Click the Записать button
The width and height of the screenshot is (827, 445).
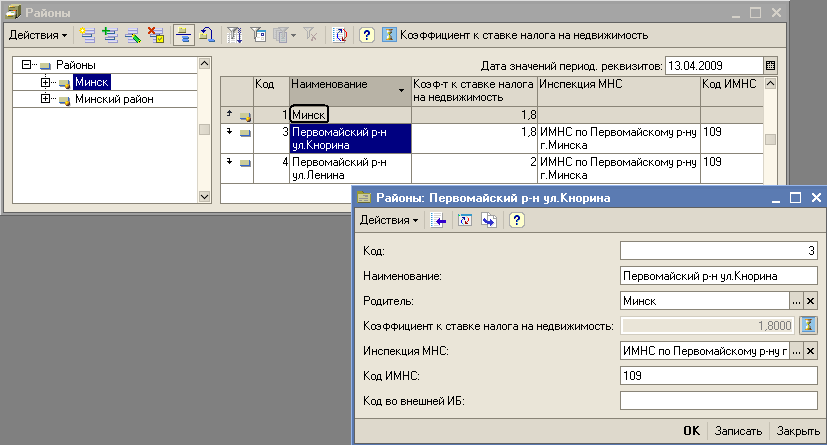[738, 431]
